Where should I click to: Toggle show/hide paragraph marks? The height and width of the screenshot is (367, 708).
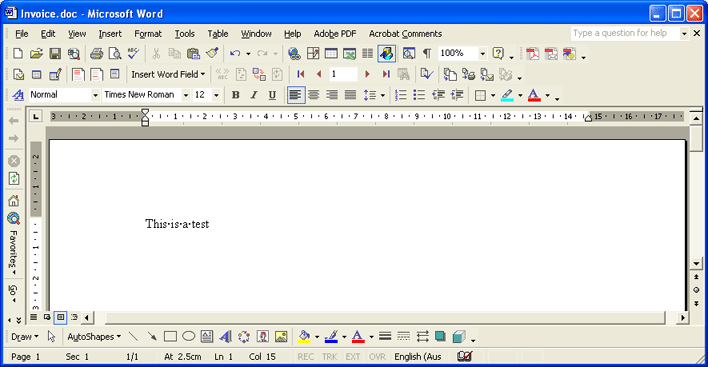click(x=427, y=54)
